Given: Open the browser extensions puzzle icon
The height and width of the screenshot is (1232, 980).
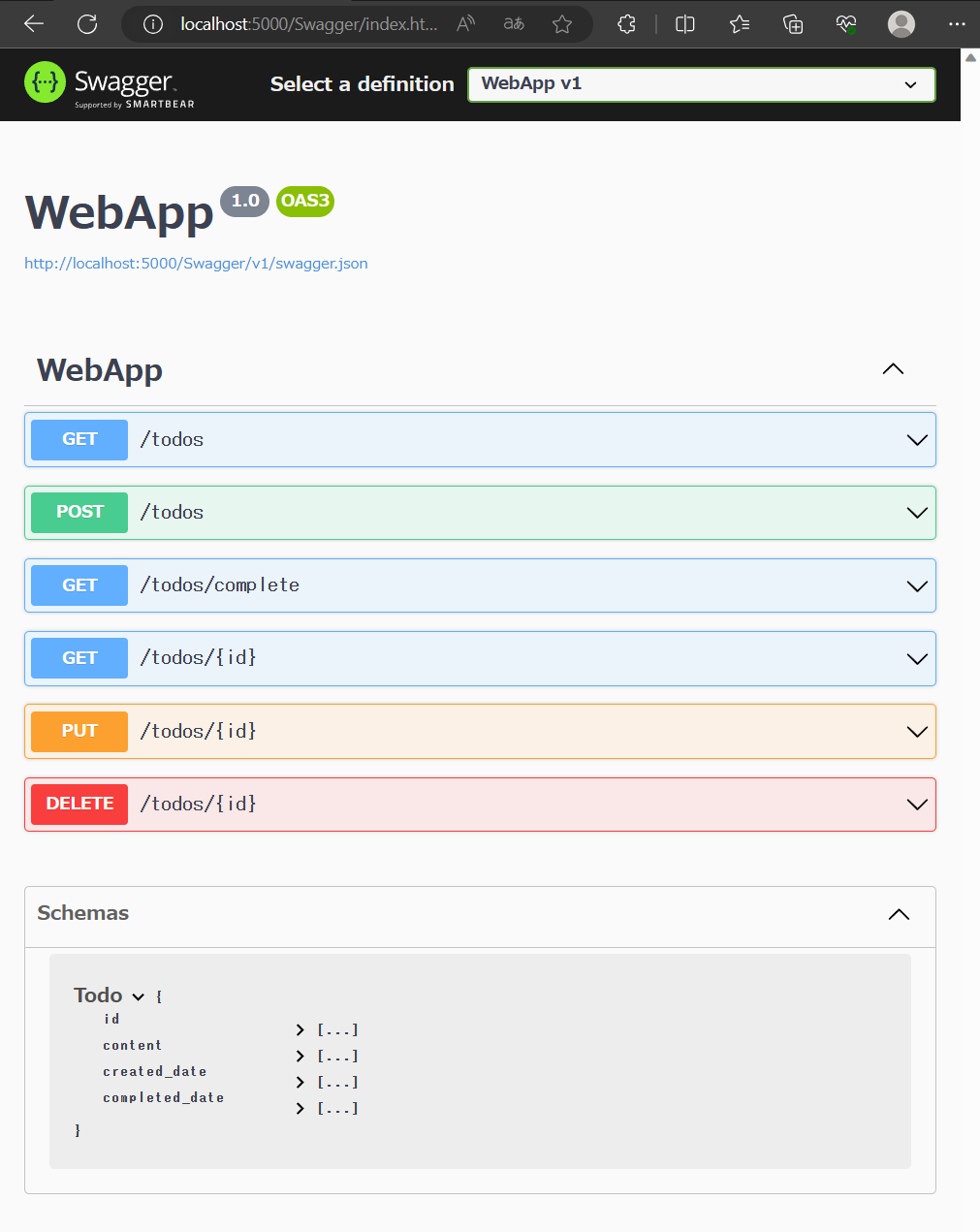Looking at the screenshot, I should (626, 24).
